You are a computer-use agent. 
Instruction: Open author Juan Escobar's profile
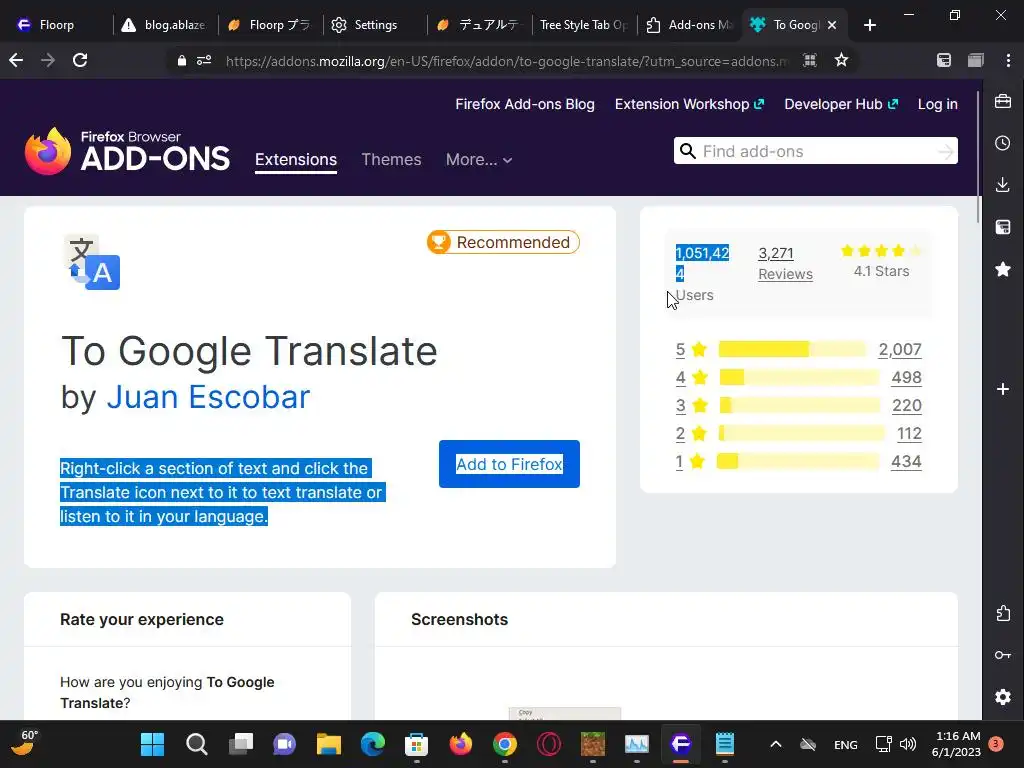tap(208, 397)
